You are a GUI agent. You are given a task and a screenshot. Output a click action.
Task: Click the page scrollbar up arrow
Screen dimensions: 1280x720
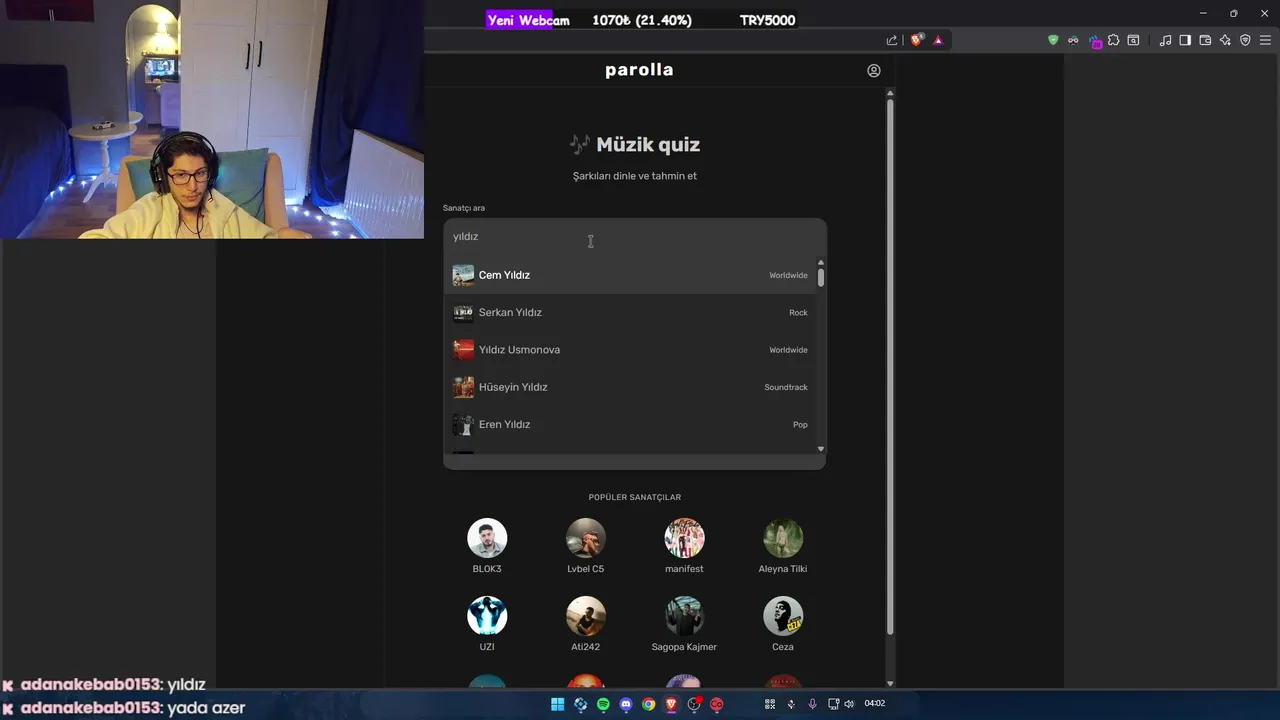890,94
